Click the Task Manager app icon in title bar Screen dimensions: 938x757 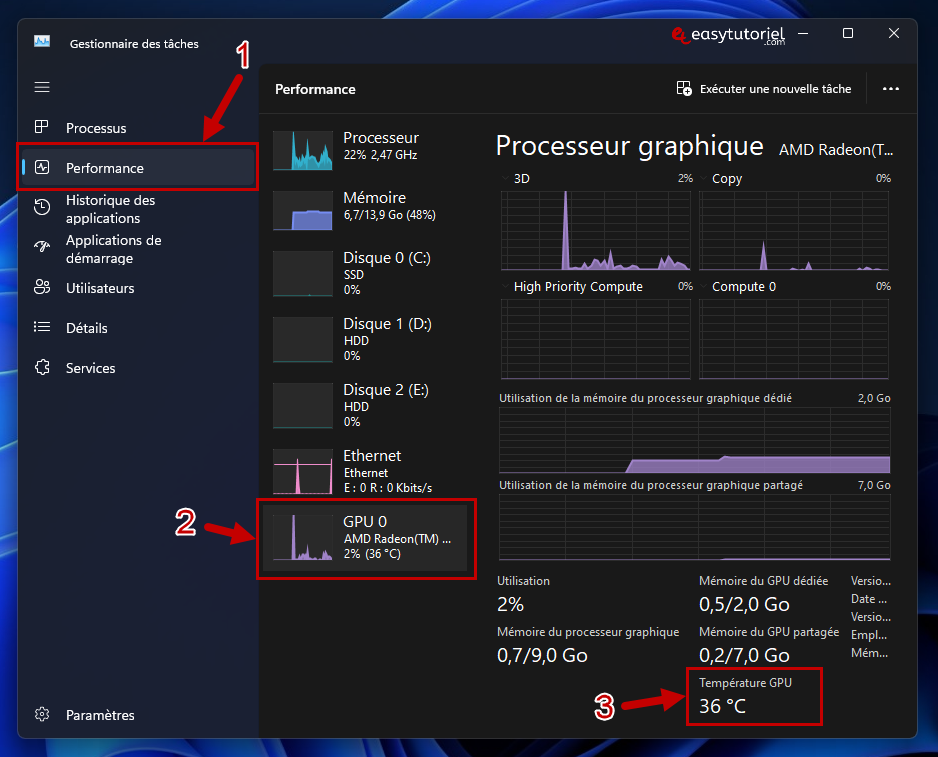[x=42, y=41]
